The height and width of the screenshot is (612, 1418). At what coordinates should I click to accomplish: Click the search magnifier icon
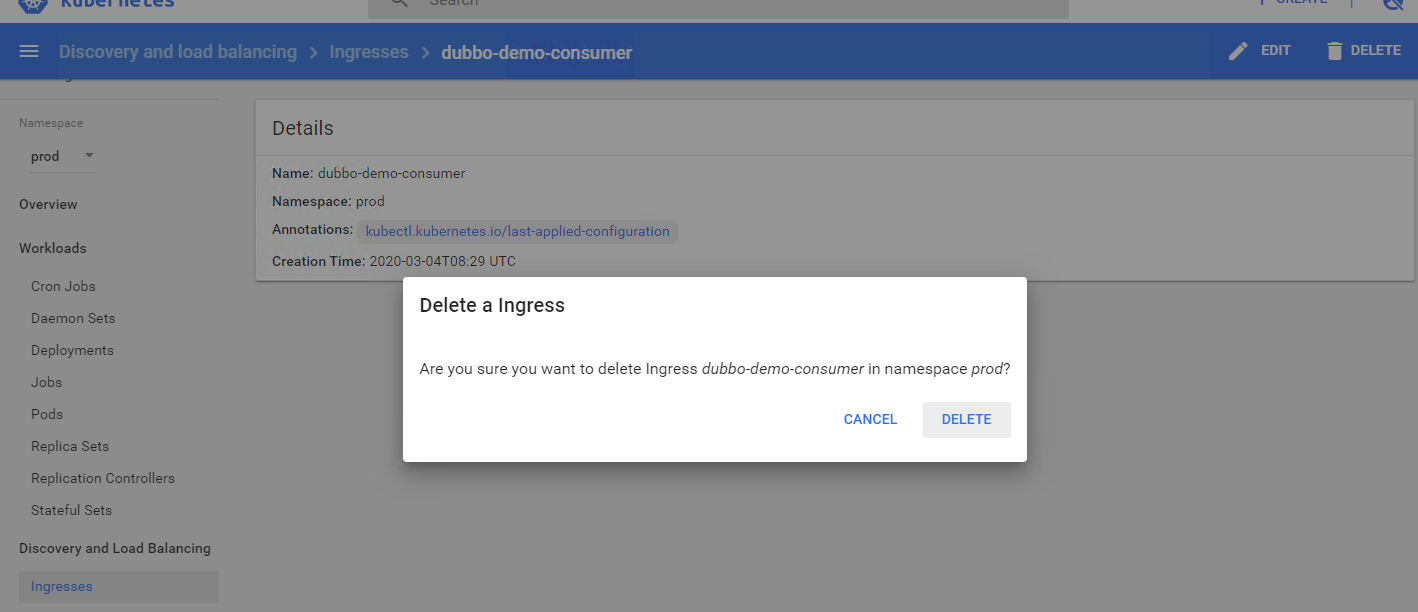[399, 4]
